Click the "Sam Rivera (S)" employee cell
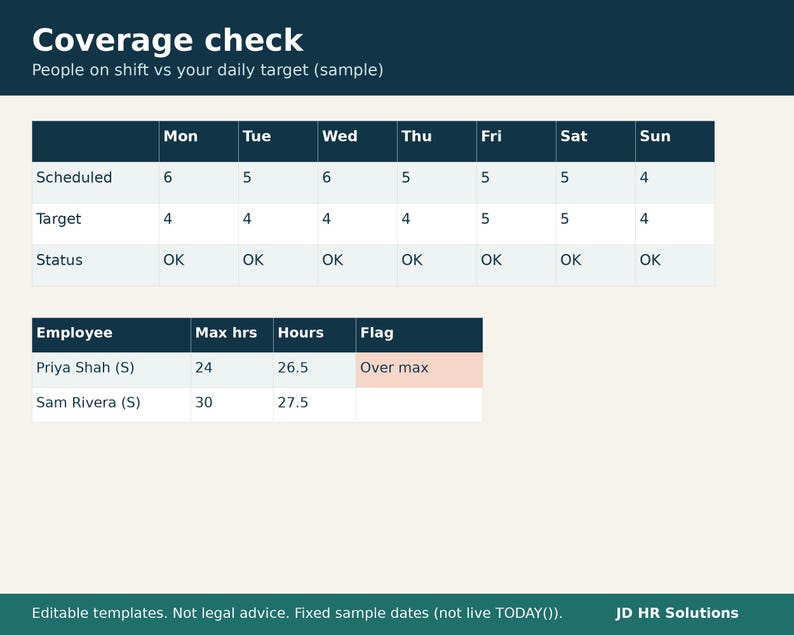 click(111, 405)
